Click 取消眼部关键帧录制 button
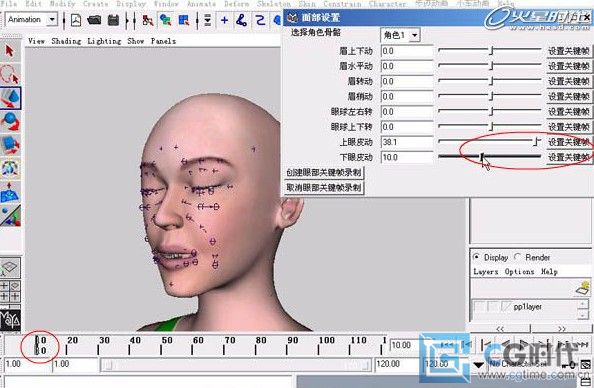The image size is (594, 388). (324, 188)
